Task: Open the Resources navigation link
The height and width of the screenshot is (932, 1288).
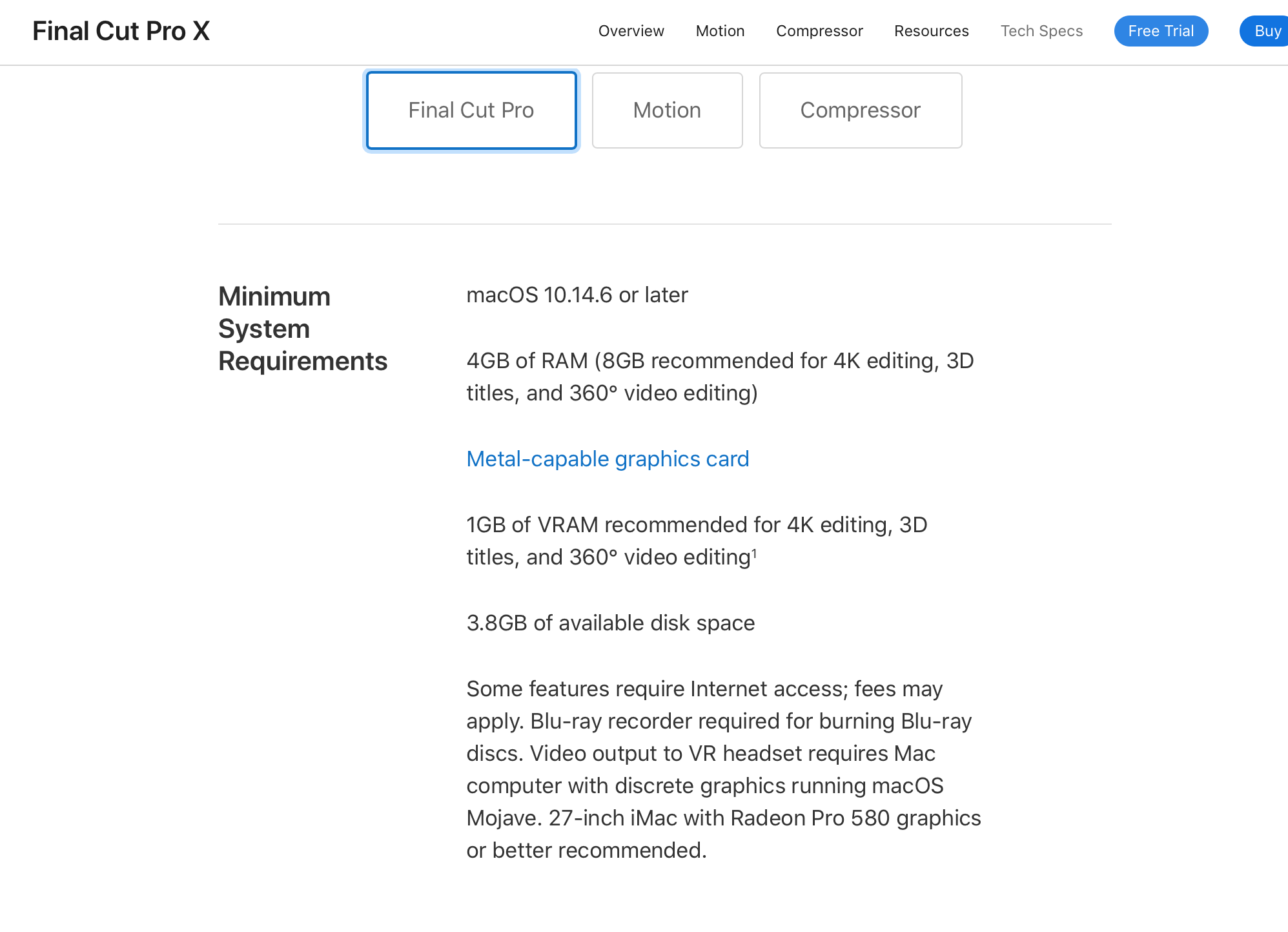Action: [x=931, y=31]
